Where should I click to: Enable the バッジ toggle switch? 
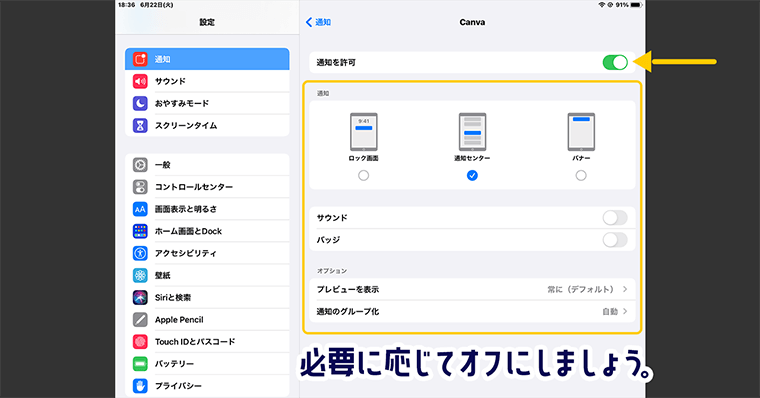pos(615,240)
